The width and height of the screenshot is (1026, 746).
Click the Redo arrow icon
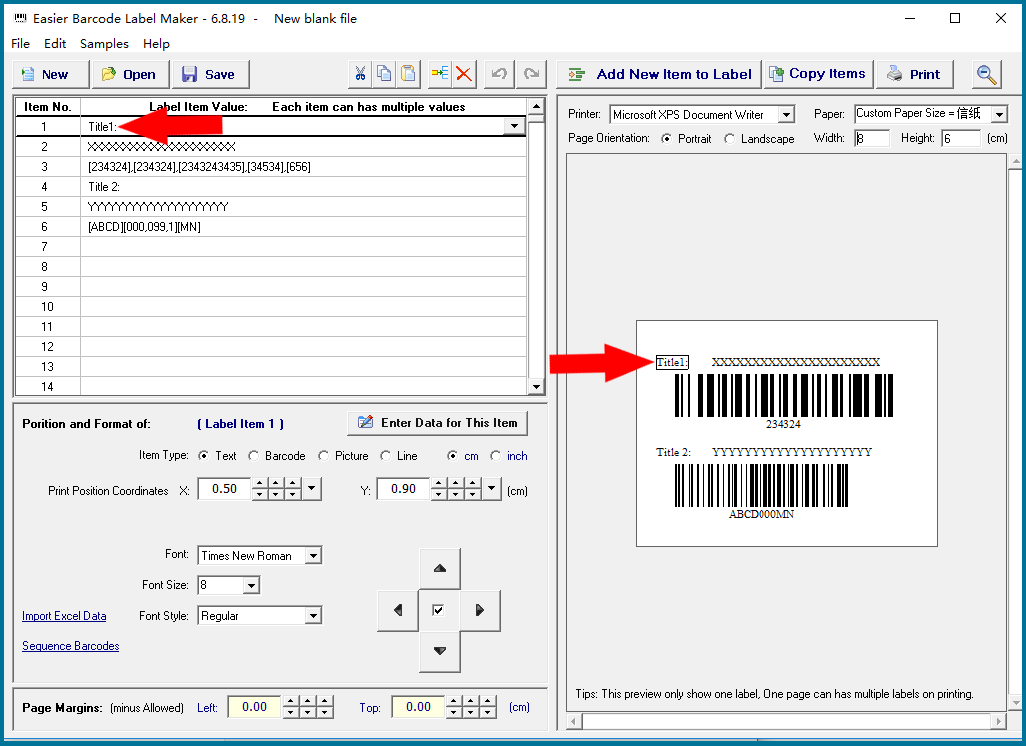coord(531,74)
